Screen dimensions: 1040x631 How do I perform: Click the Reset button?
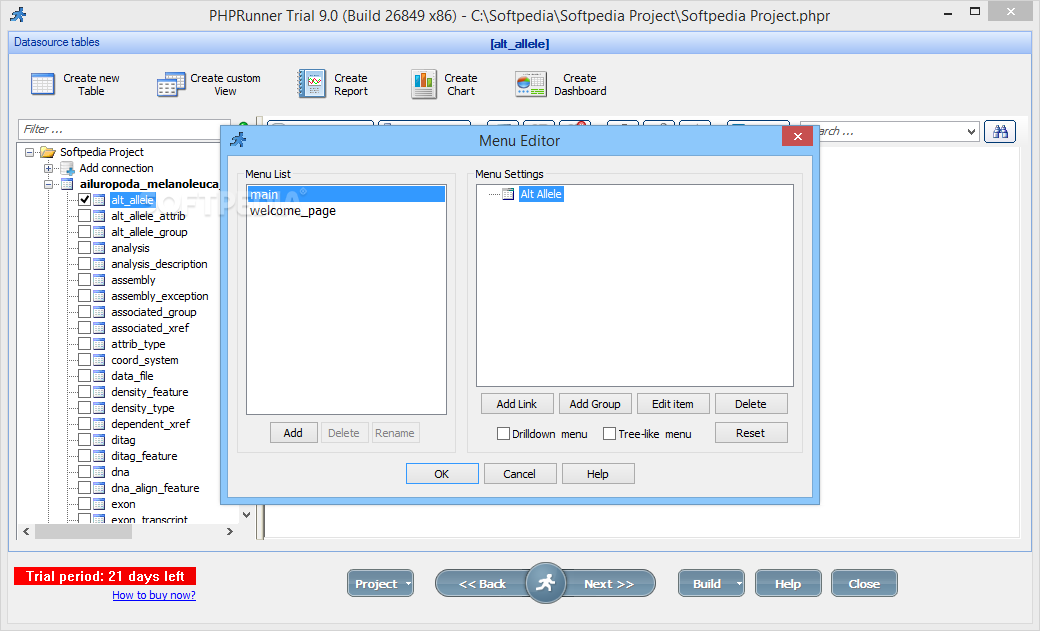click(x=751, y=433)
